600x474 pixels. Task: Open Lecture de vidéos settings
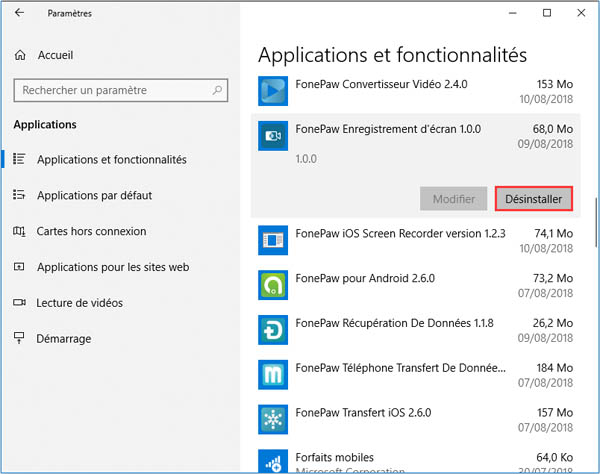(80, 303)
